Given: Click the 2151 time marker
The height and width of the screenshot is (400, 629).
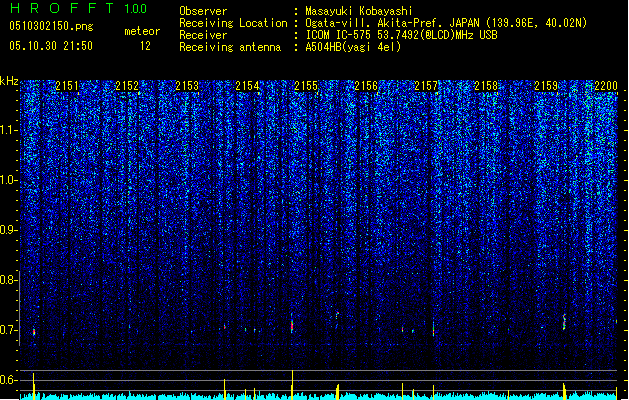Looking at the screenshot, I should [x=67, y=86].
